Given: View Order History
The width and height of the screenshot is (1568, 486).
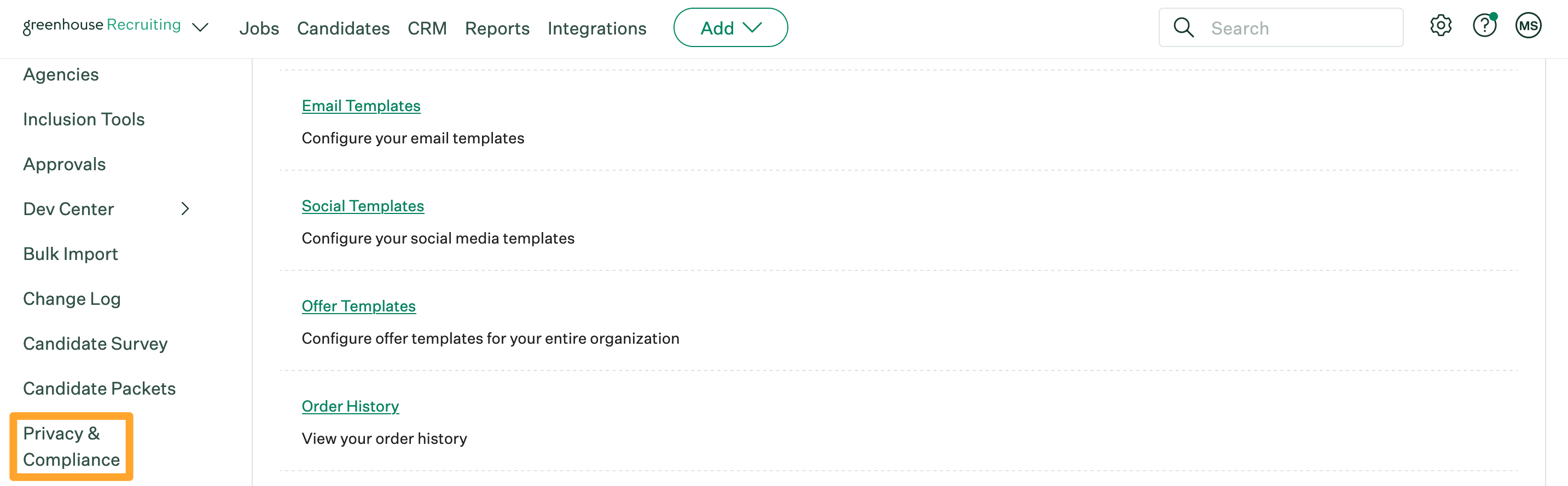Looking at the screenshot, I should (350, 406).
